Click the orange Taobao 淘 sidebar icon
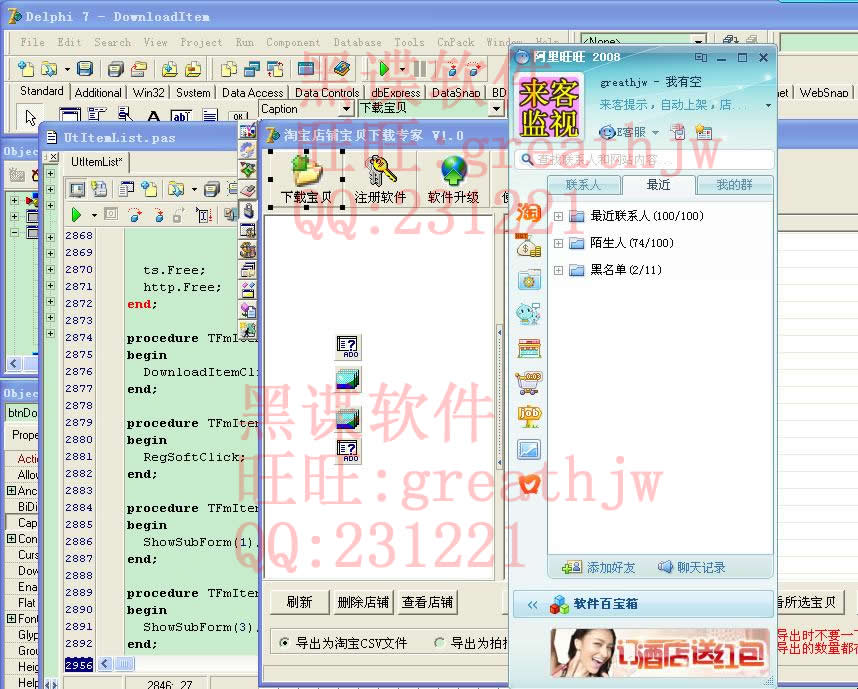This screenshot has height=689, width=858. pyautogui.click(x=529, y=212)
